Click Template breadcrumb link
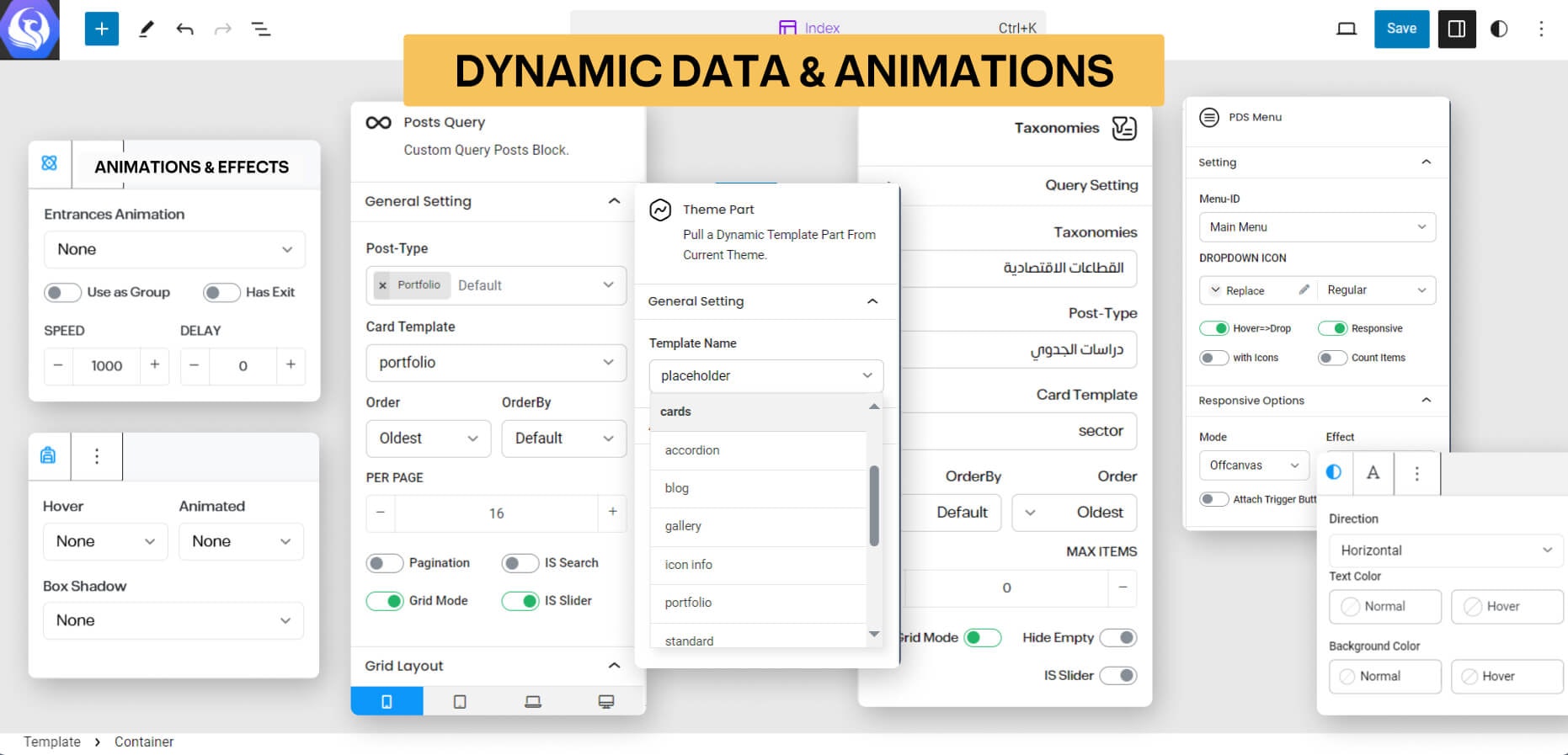The image size is (1568, 755). [52, 742]
